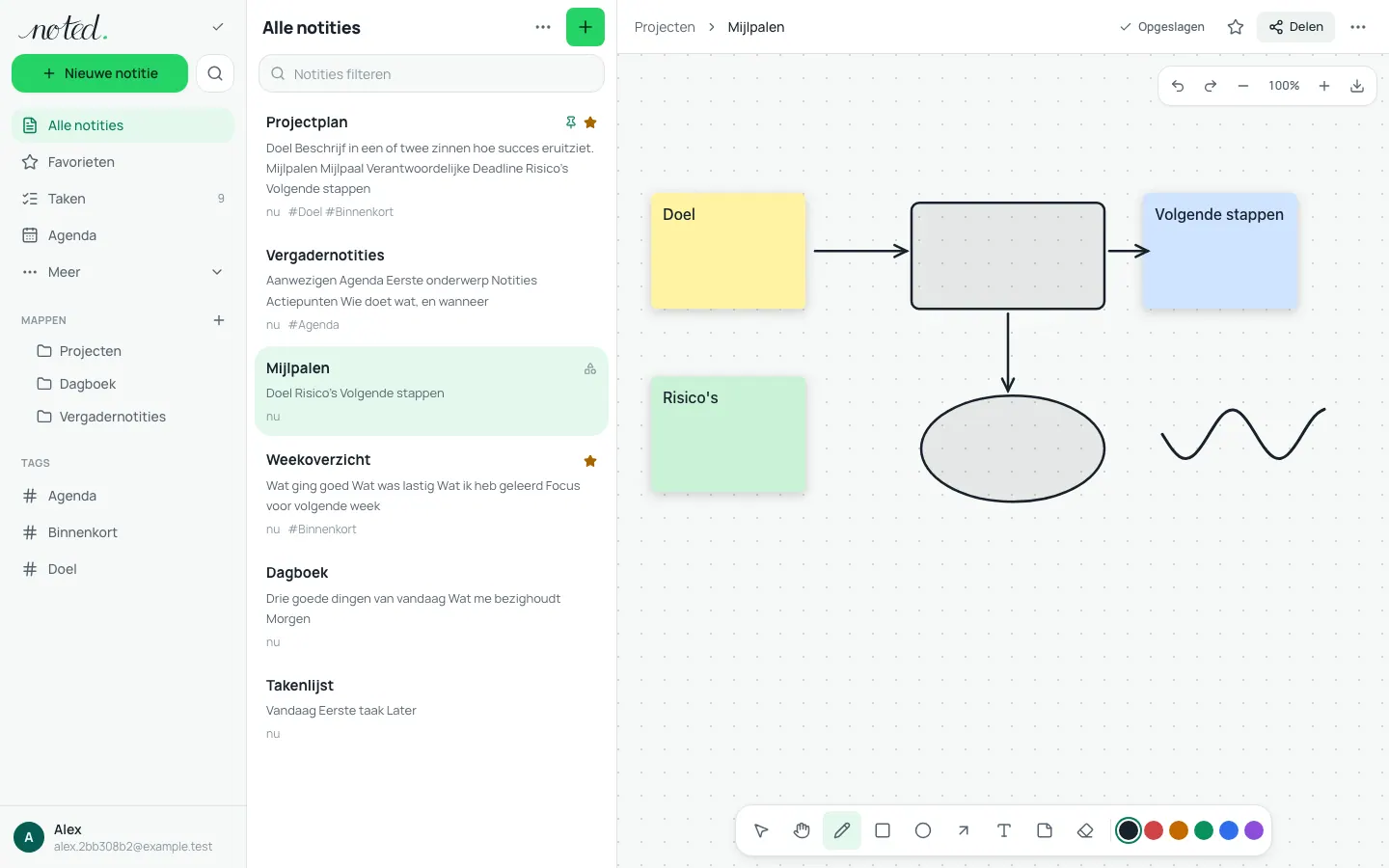Unstar the Weekoverzicht note

(590, 461)
